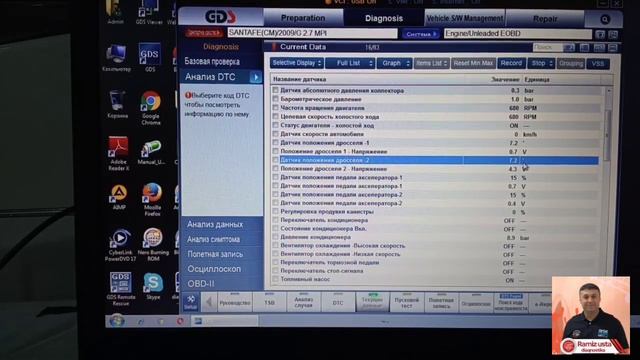Open the Selective Display dropdown
640x360 pixels.
[296, 63]
